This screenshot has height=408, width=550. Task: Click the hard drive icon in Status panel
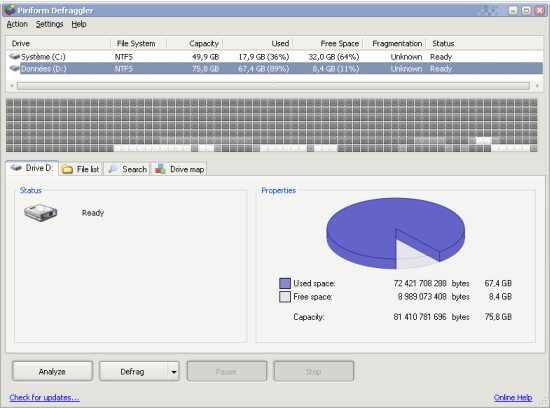click(x=40, y=213)
